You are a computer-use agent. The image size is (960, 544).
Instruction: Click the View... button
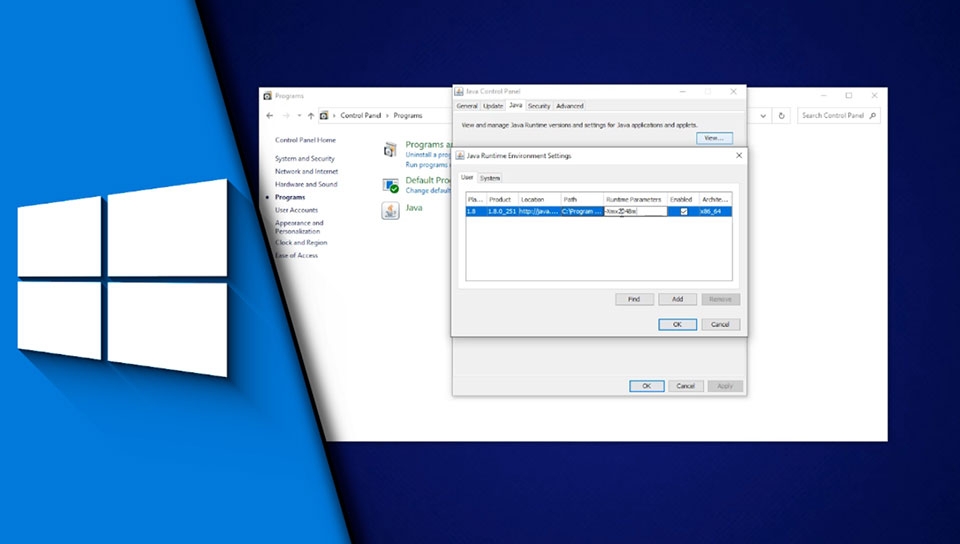(714, 138)
